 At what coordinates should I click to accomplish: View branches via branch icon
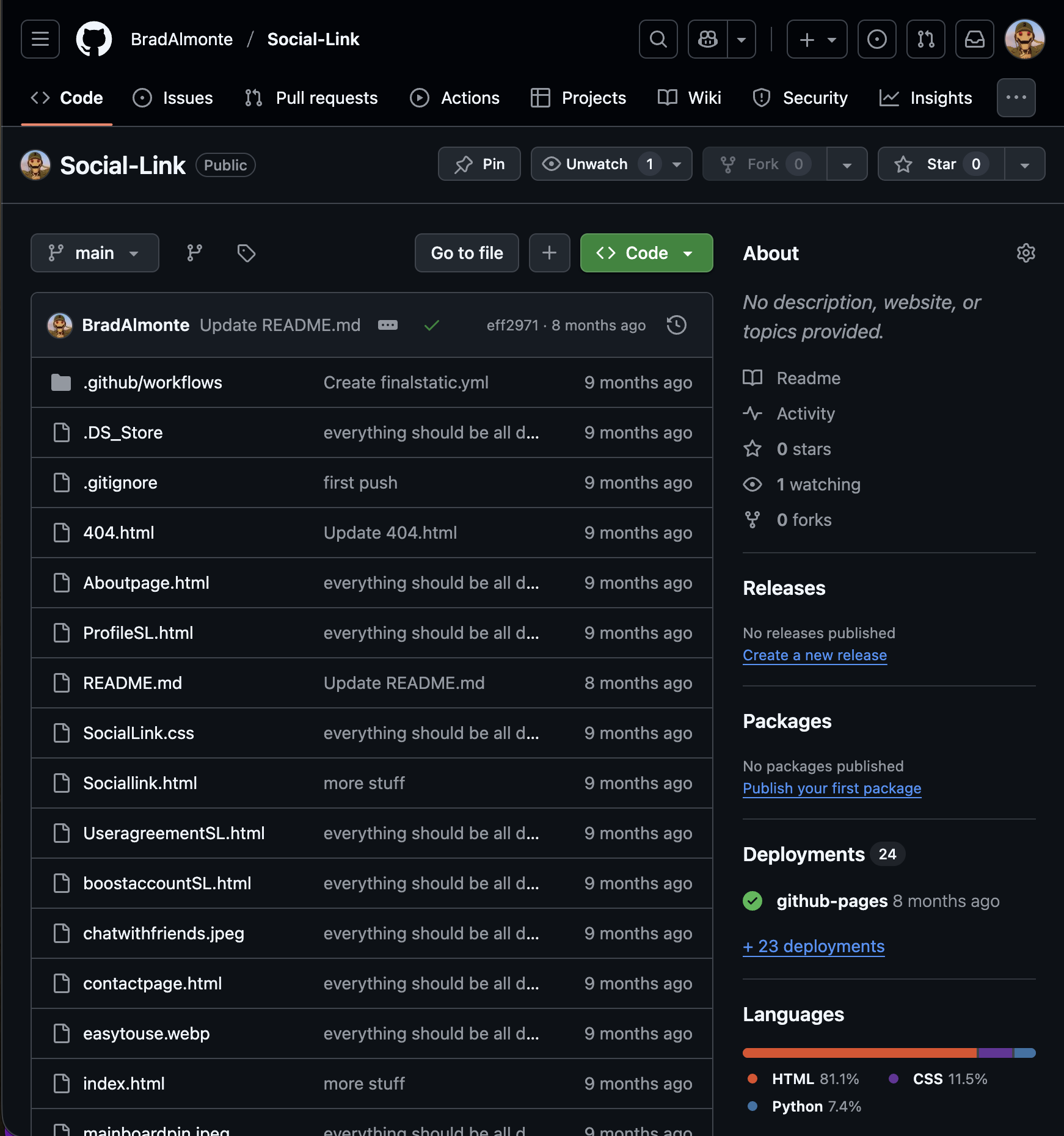pyautogui.click(x=194, y=253)
